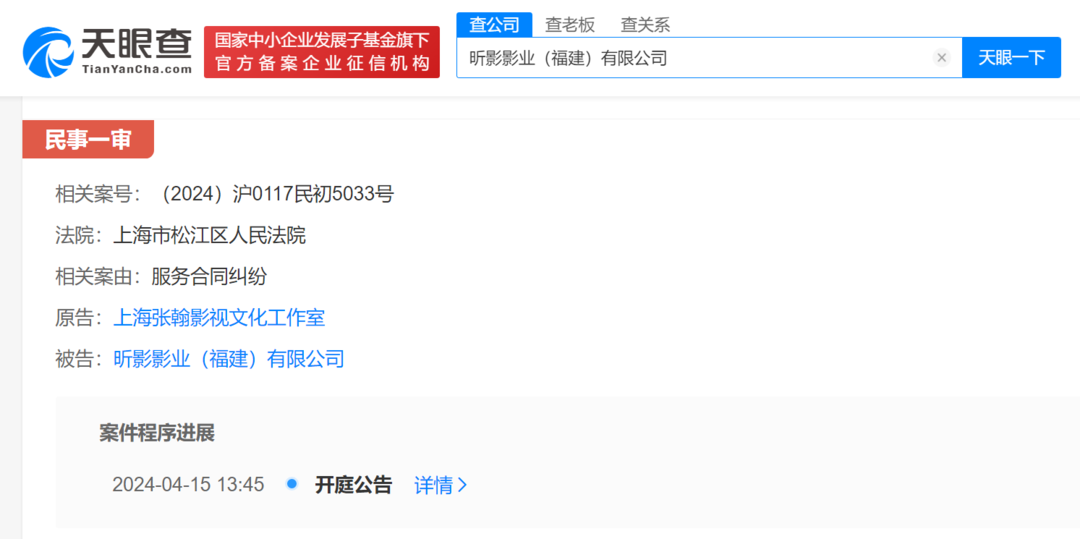Click the blue timeline dot before 开庭公告

[292, 484]
